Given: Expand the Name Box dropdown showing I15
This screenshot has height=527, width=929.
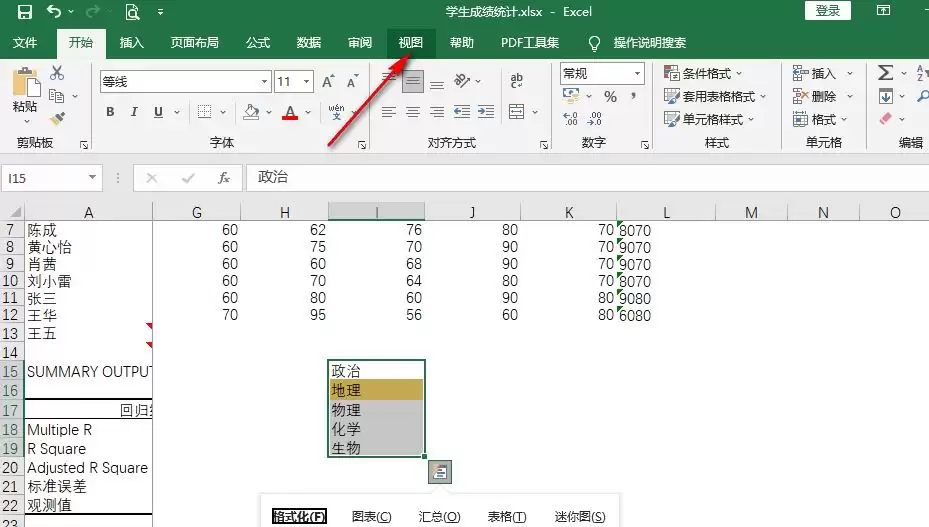Looking at the screenshot, I should coord(92,177).
